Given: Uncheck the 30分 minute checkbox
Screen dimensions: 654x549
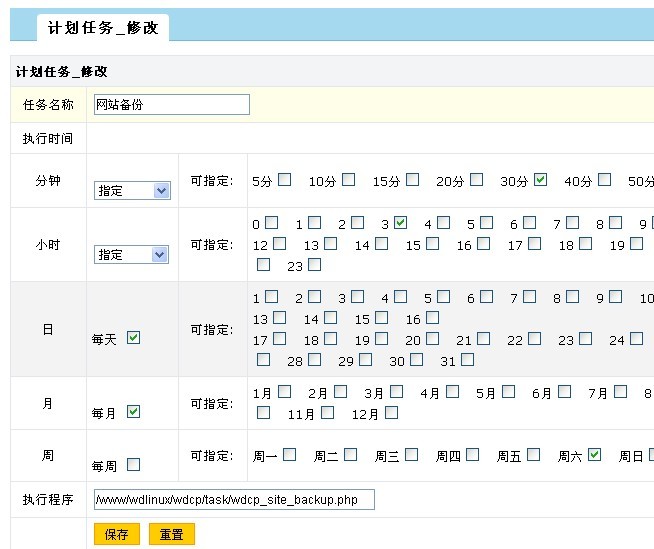Looking at the screenshot, I should pyautogui.click(x=540, y=180).
